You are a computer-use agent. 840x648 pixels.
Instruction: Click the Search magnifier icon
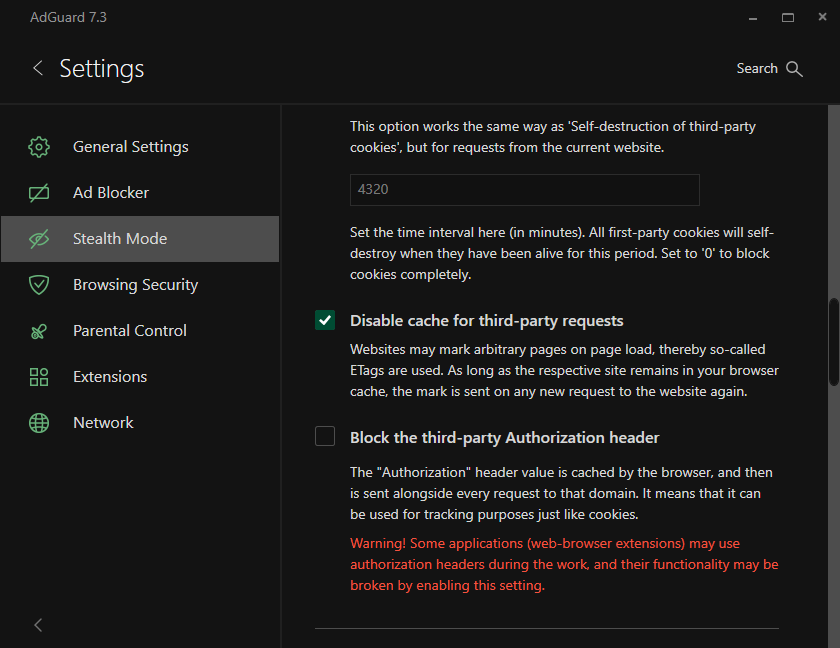[x=795, y=69]
